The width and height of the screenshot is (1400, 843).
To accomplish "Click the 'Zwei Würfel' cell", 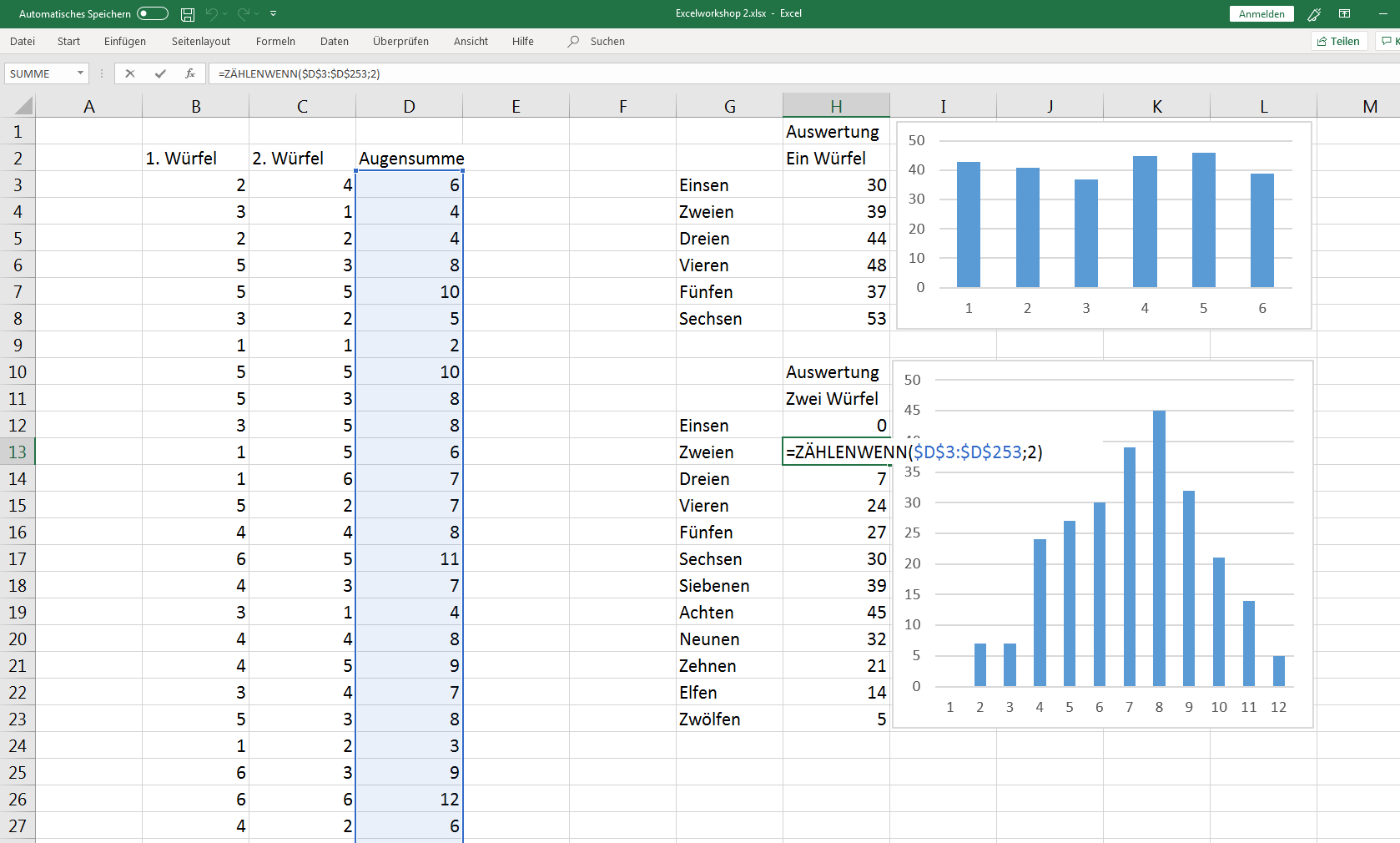I will click(836, 398).
